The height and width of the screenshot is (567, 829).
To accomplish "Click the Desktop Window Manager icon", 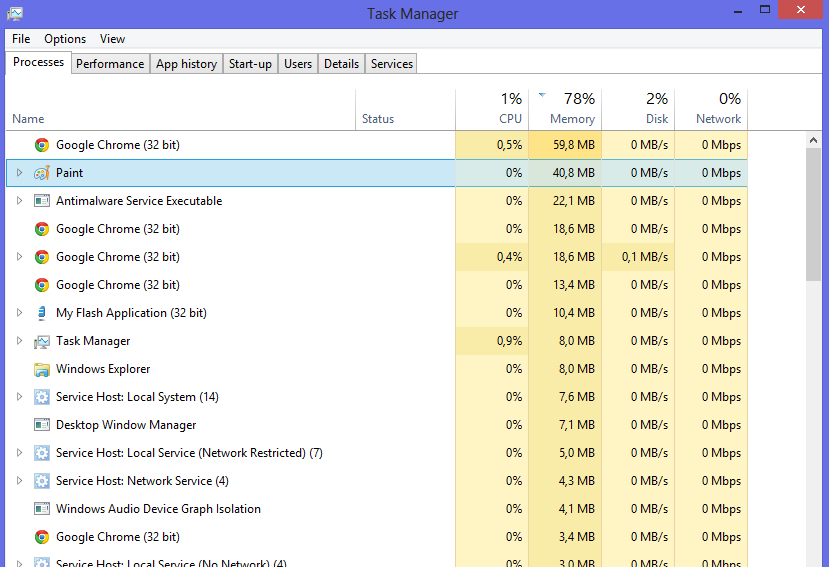I will tap(41, 425).
